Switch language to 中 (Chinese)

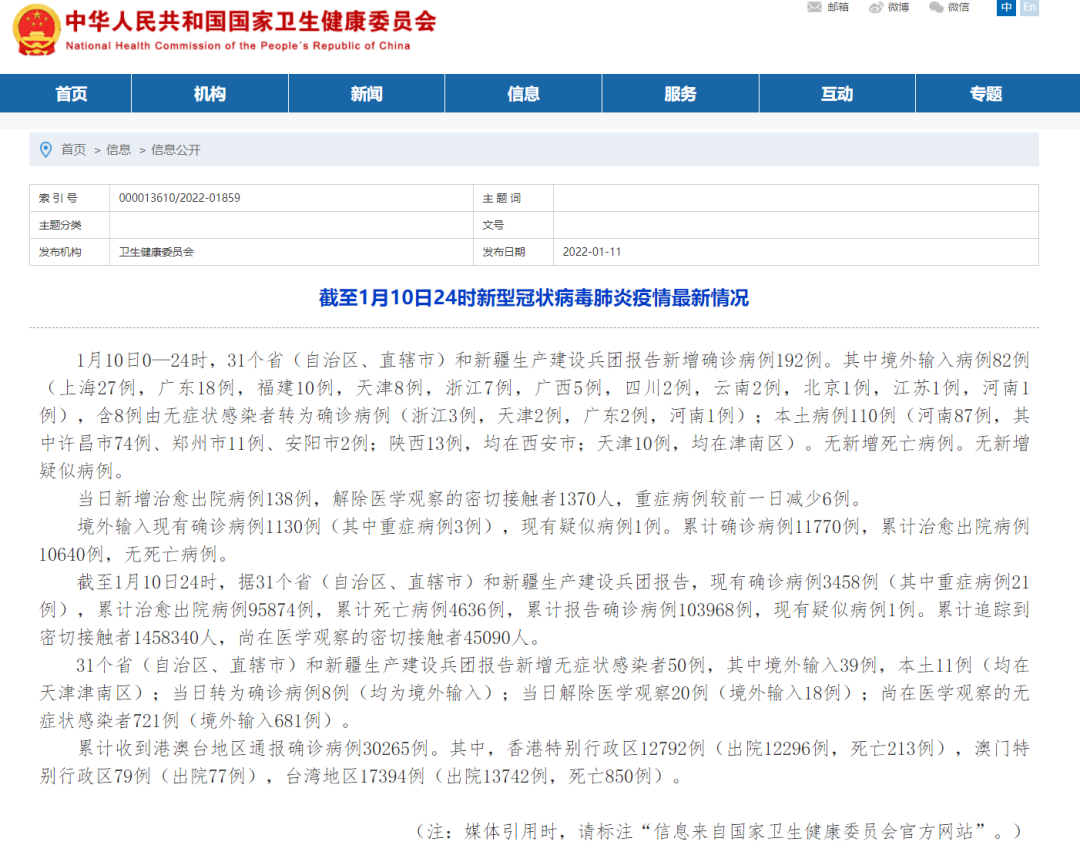coord(1006,7)
